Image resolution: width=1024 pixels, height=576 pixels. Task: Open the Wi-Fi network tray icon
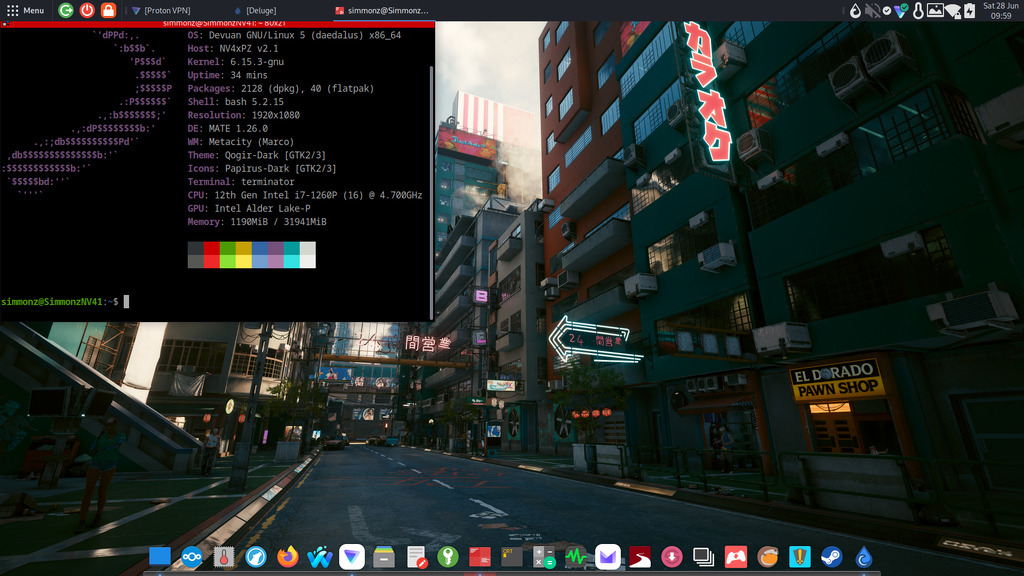pyautogui.click(x=952, y=11)
